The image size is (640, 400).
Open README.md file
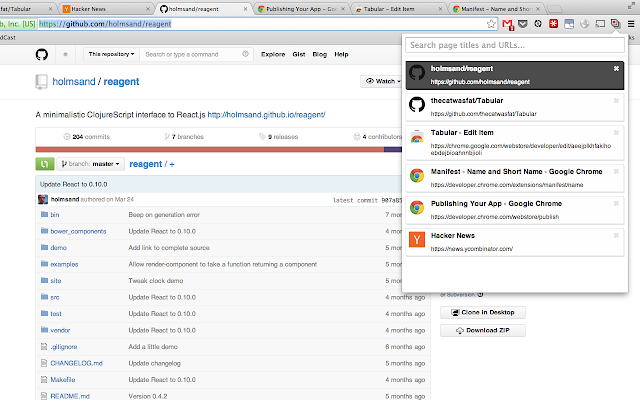pyautogui.click(x=70, y=396)
